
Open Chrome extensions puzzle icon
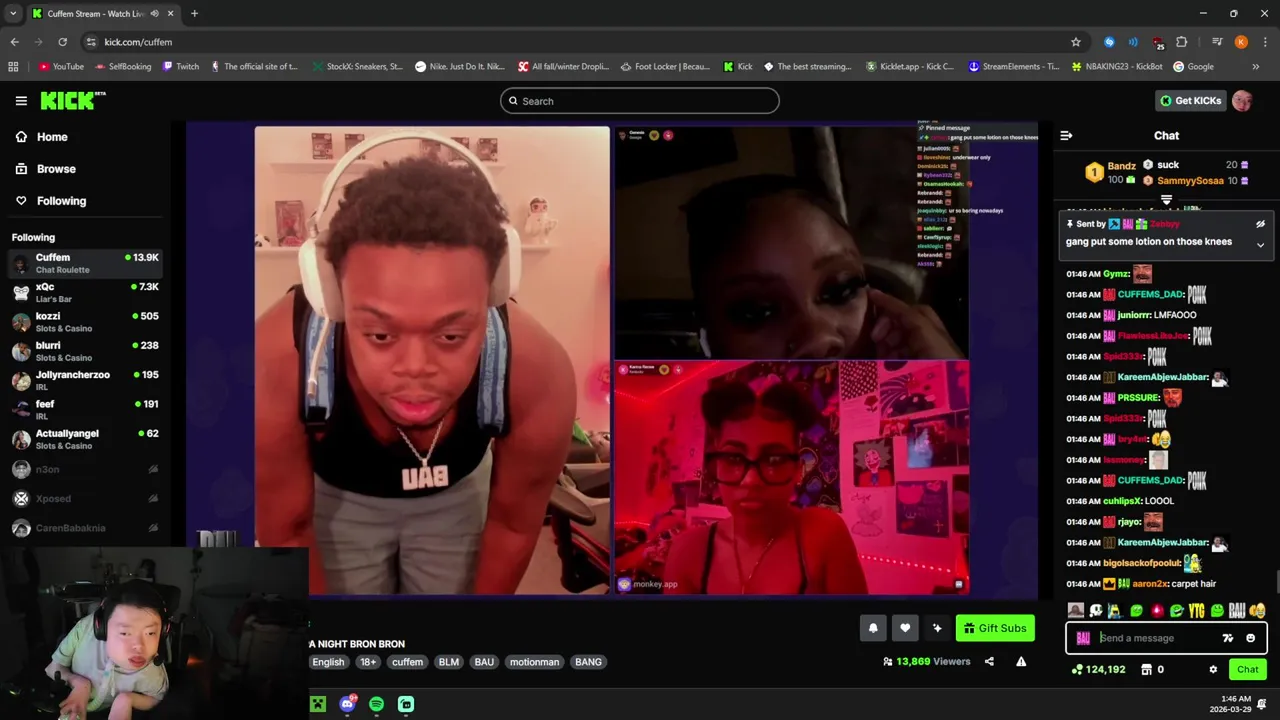pyautogui.click(x=1182, y=42)
